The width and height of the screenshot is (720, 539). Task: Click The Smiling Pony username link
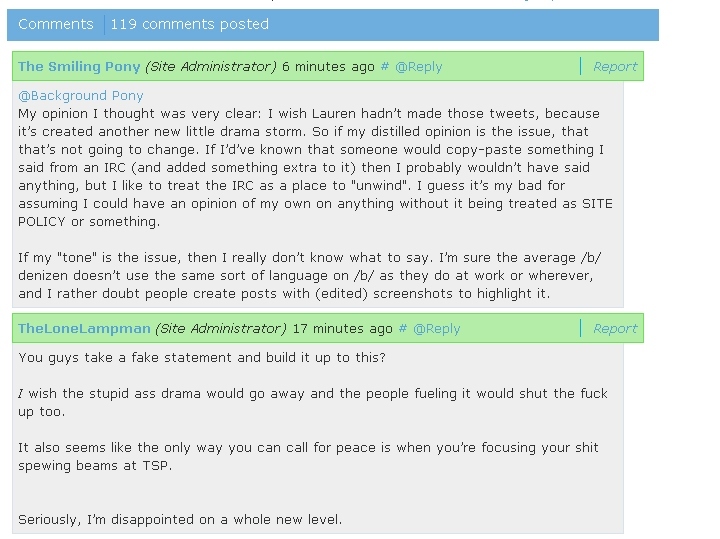(x=79, y=67)
